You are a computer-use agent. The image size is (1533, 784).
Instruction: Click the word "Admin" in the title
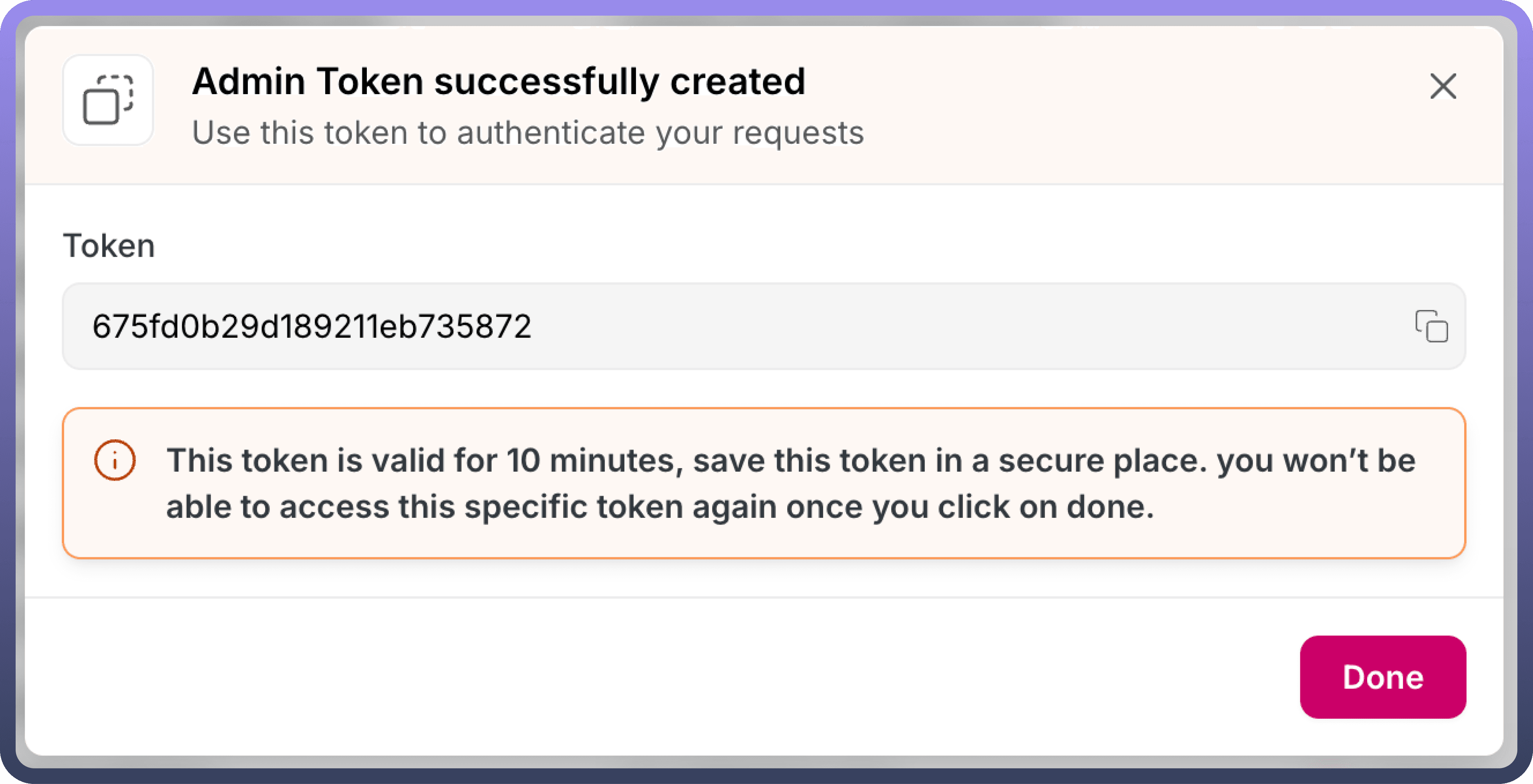(249, 82)
